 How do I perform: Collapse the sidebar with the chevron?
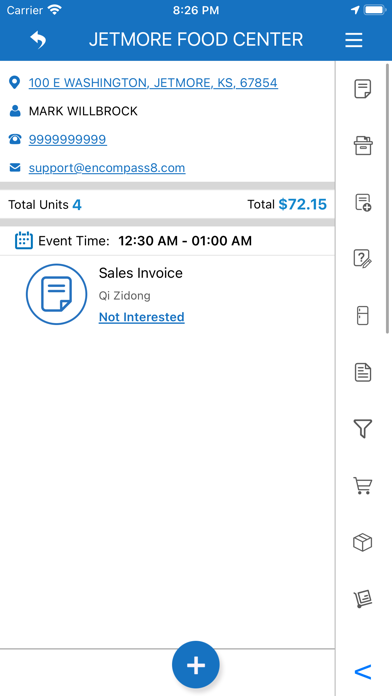point(363,672)
